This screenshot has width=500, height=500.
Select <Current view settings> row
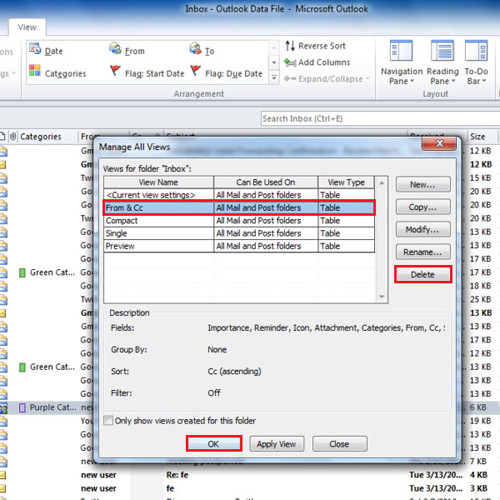tap(239, 195)
